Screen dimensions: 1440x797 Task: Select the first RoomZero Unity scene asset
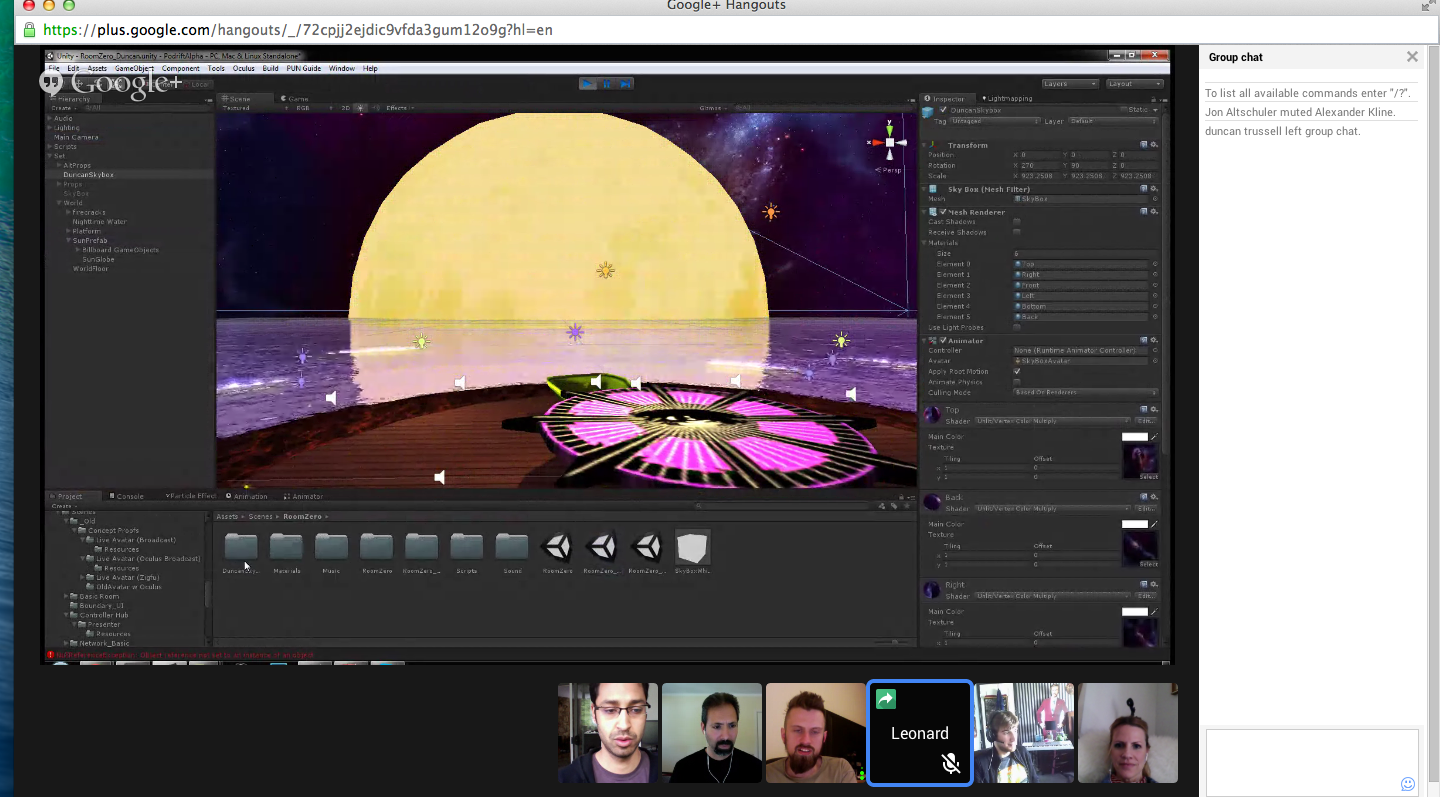click(x=557, y=552)
